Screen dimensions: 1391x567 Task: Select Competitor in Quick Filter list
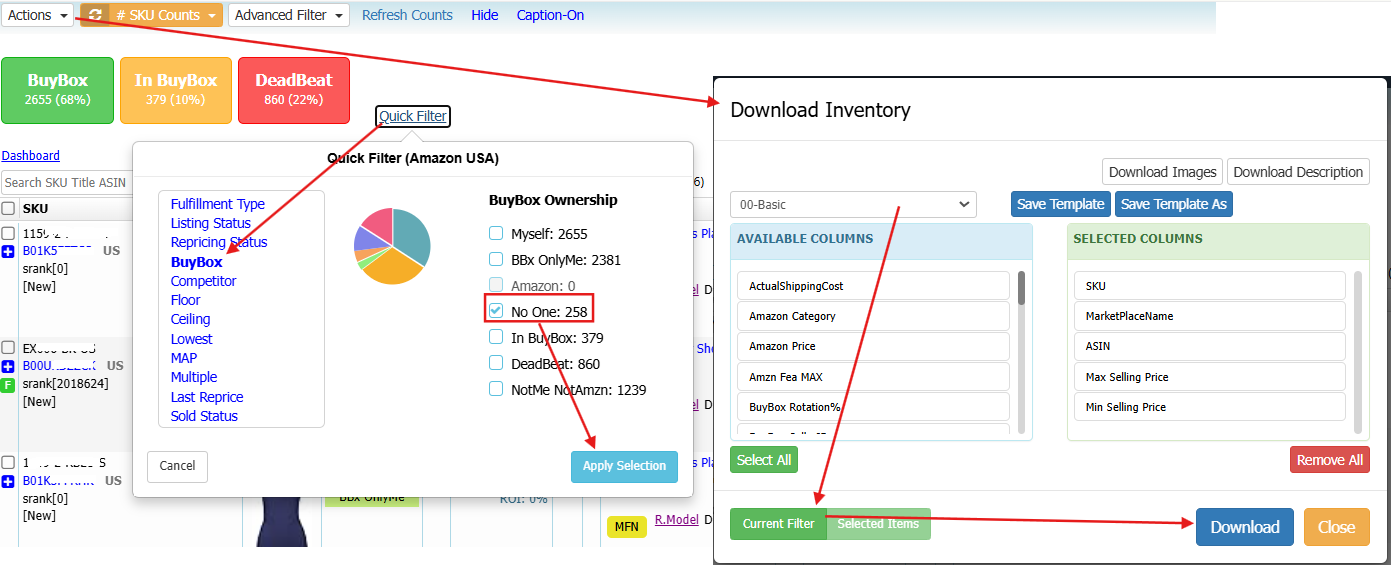click(x=203, y=281)
